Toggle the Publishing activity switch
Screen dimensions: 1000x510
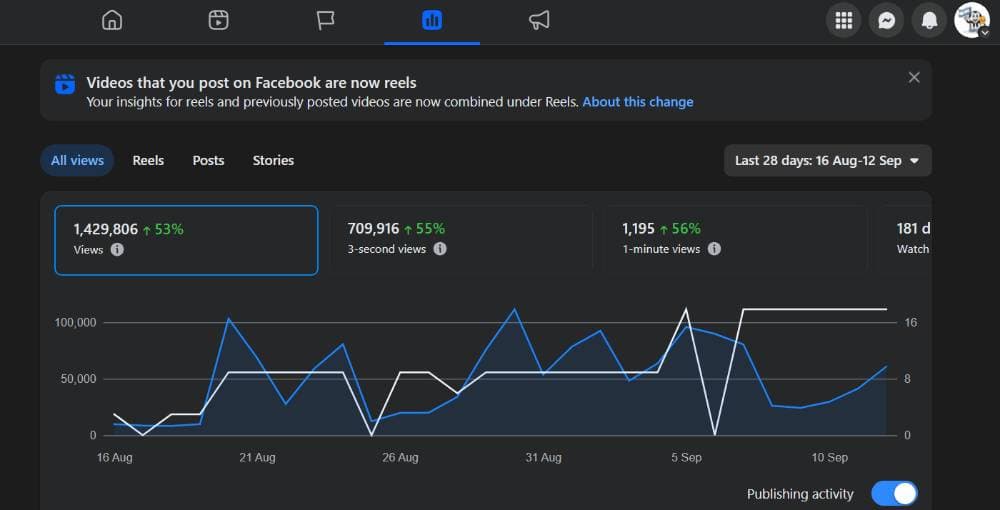[x=894, y=494]
